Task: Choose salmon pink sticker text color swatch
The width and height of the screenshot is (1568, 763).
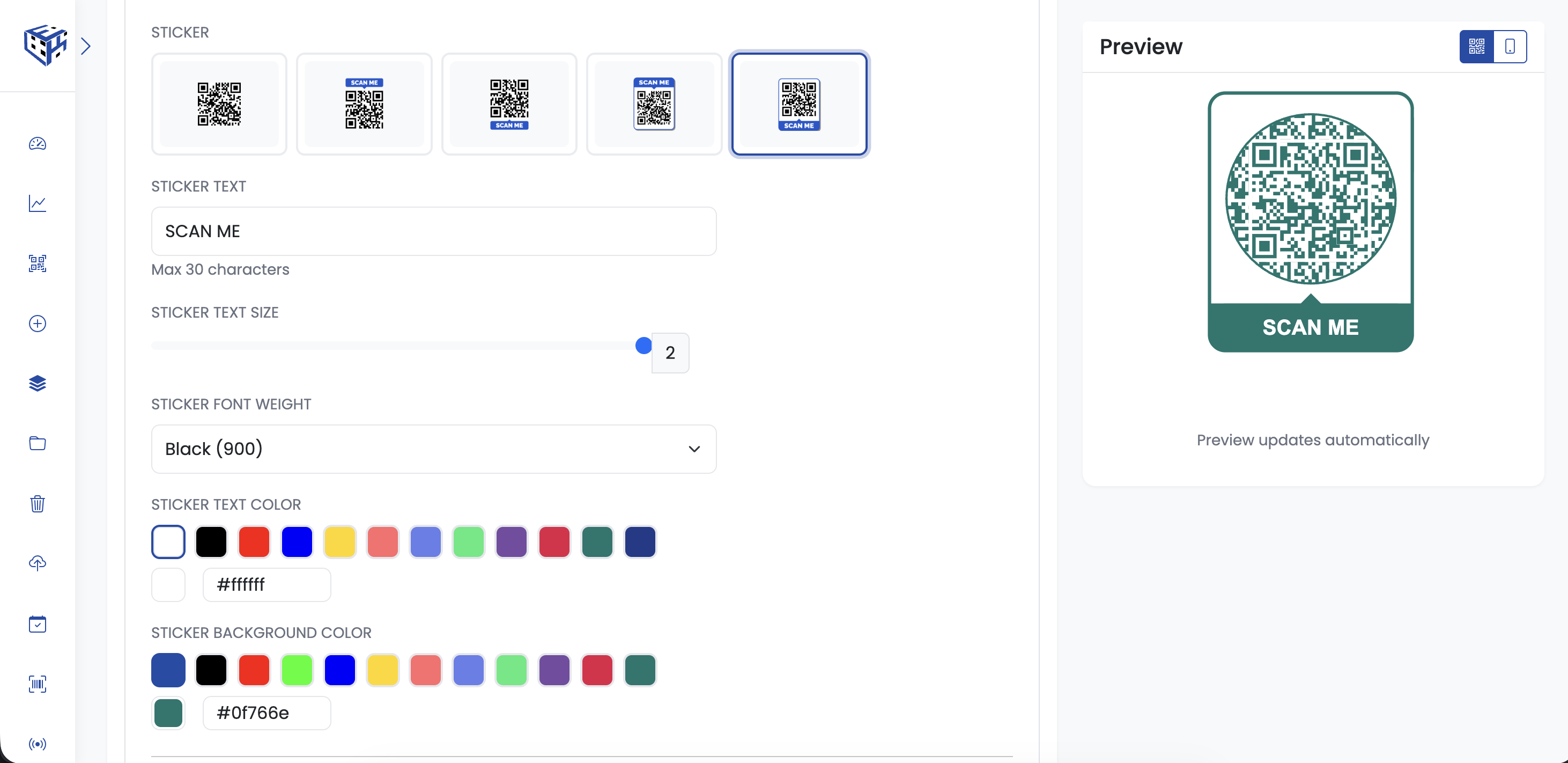Action: click(383, 542)
